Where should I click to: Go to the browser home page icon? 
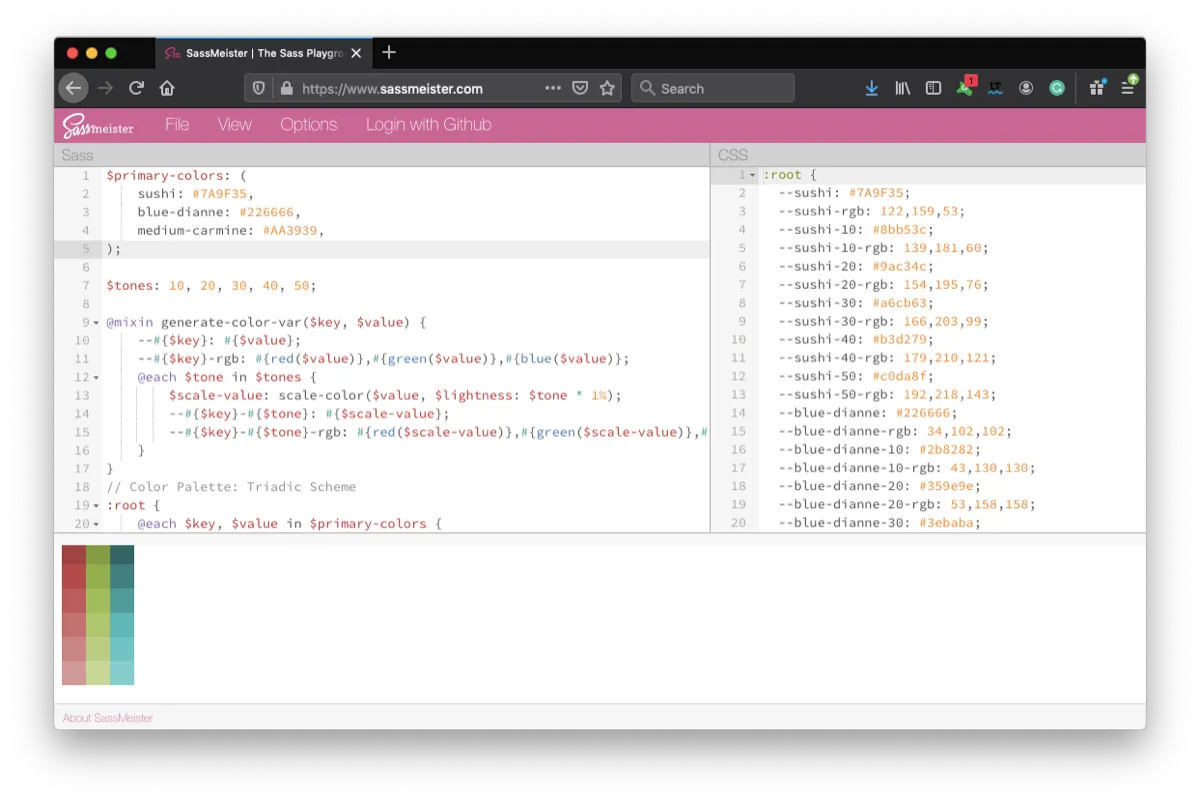point(167,88)
